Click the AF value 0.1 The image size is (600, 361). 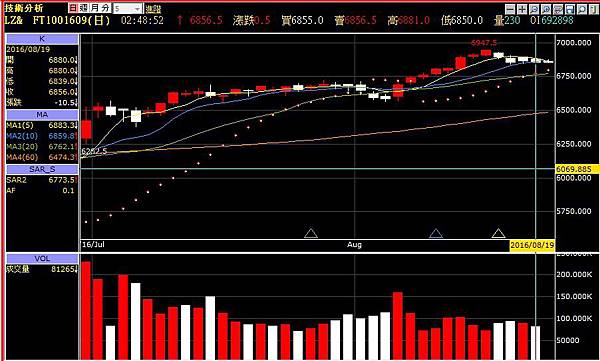point(68,191)
